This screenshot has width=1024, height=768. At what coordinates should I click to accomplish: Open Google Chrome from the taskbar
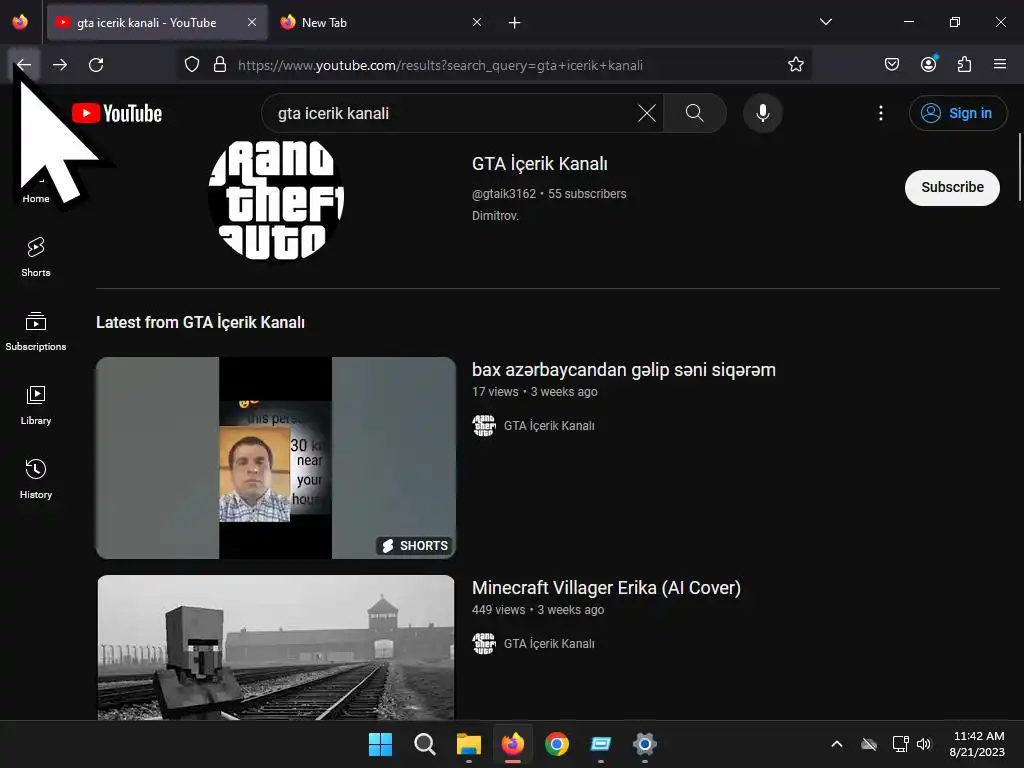pos(556,744)
